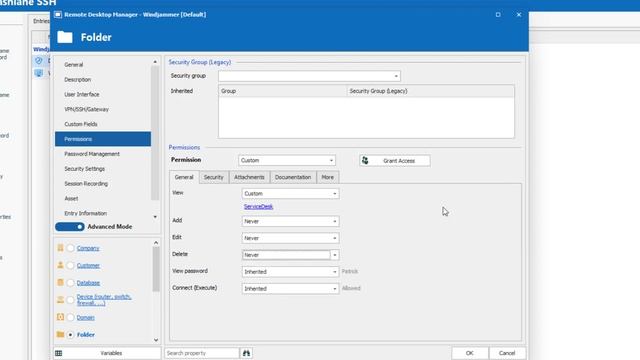640x360 pixels.
Task: Open User Interface settings page
Action: pos(103,94)
